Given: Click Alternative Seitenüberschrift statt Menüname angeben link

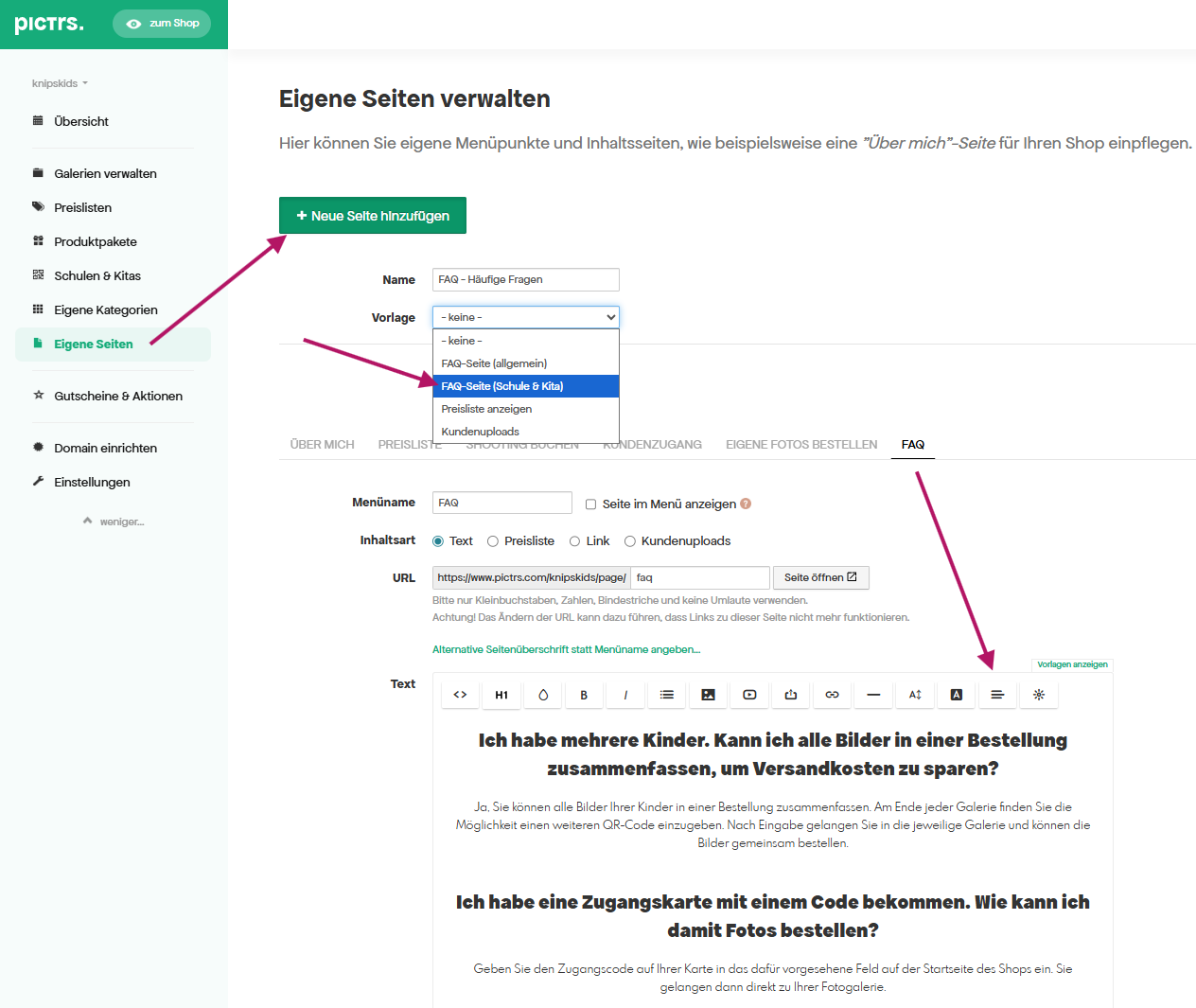Looking at the screenshot, I should click(566, 649).
